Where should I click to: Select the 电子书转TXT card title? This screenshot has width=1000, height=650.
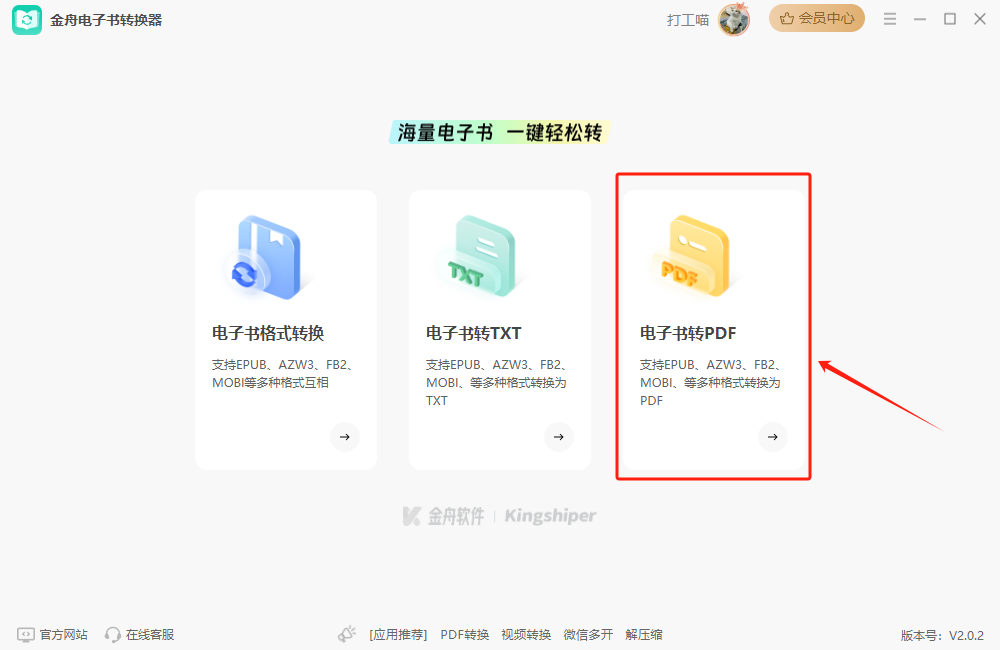pyautogui.click(x=473, y=333)
